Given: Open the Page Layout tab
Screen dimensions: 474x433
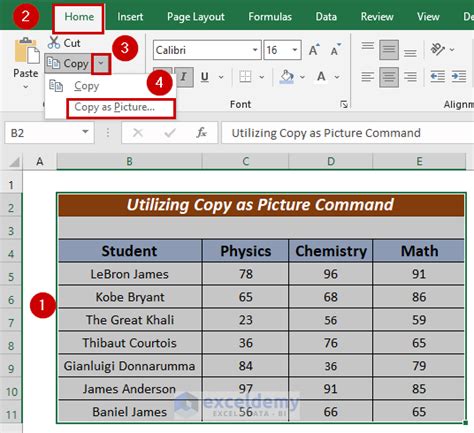Looking at the screenshot, I should pyautogui.click(x=196, y=17).
